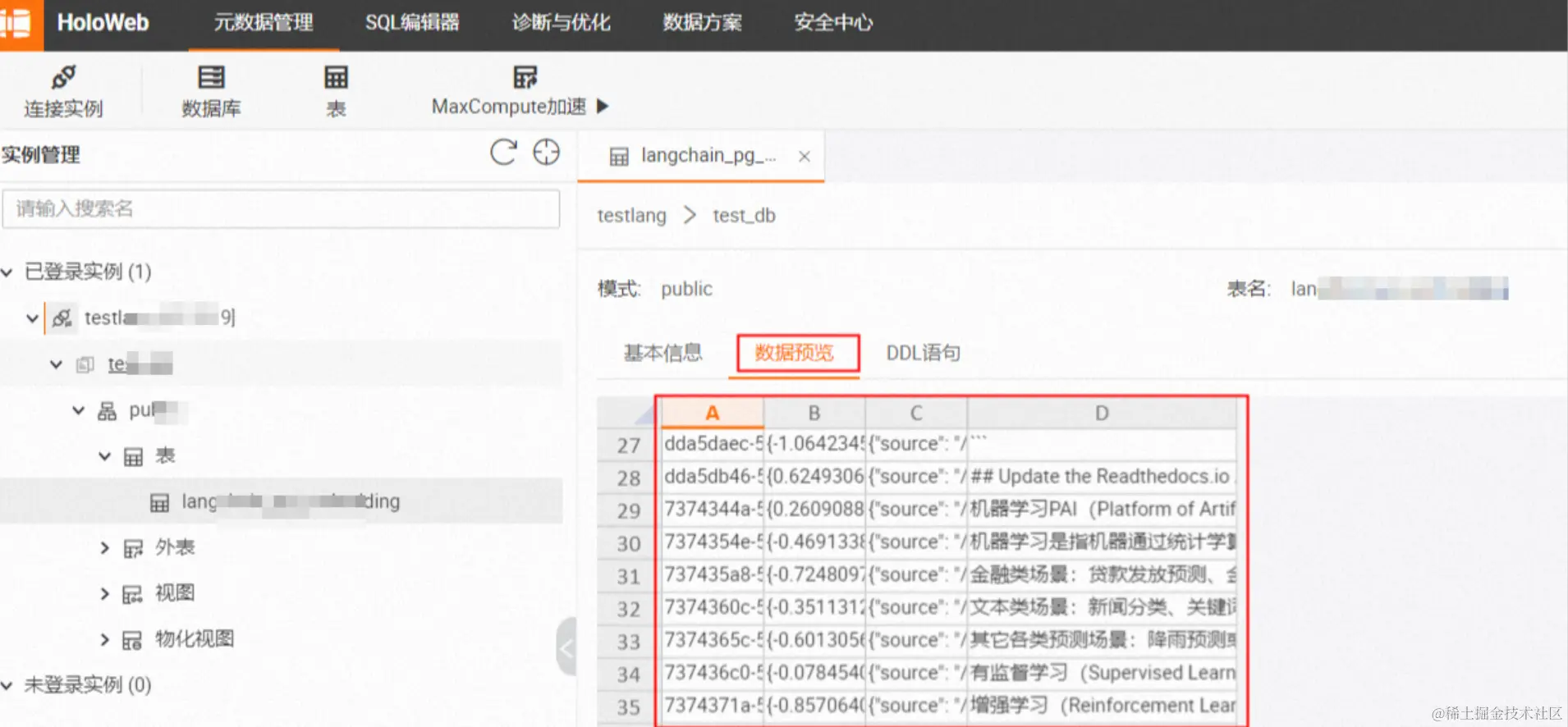Click the HoloWeb logo icon
The height and width of the screenshot is (727, 1568).
click(x=17, y=23)
